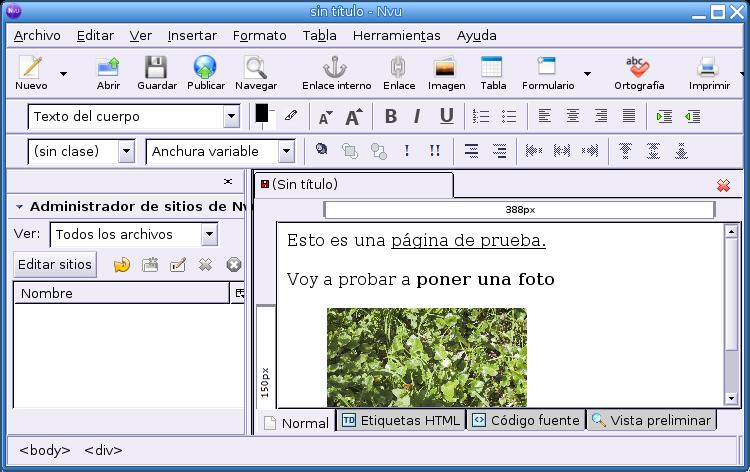Click the <div> tag in the status bar
Screen dimensions: 750x472
pos(103,450)
